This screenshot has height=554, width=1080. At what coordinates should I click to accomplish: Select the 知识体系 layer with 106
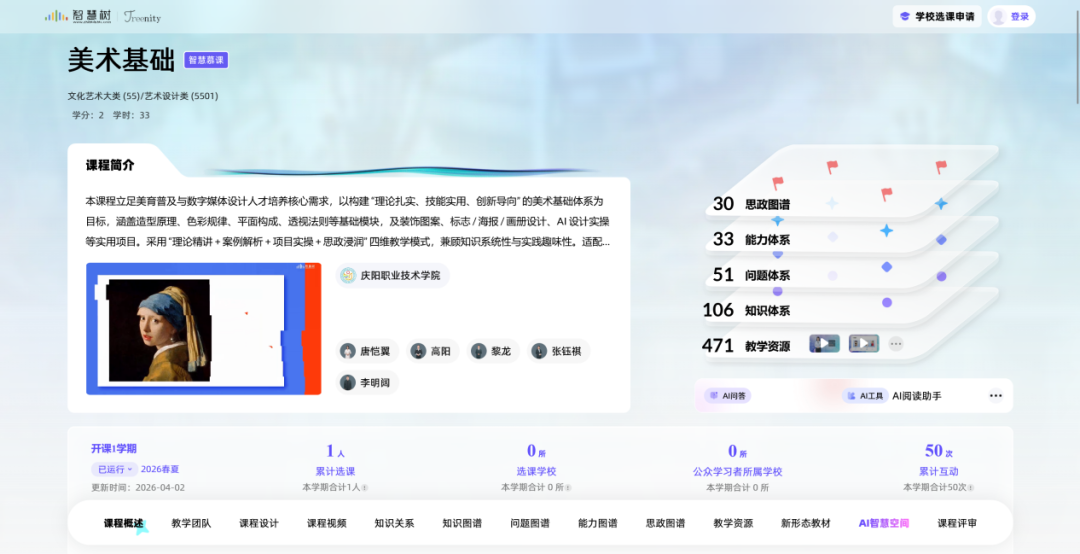pos(746,310)
